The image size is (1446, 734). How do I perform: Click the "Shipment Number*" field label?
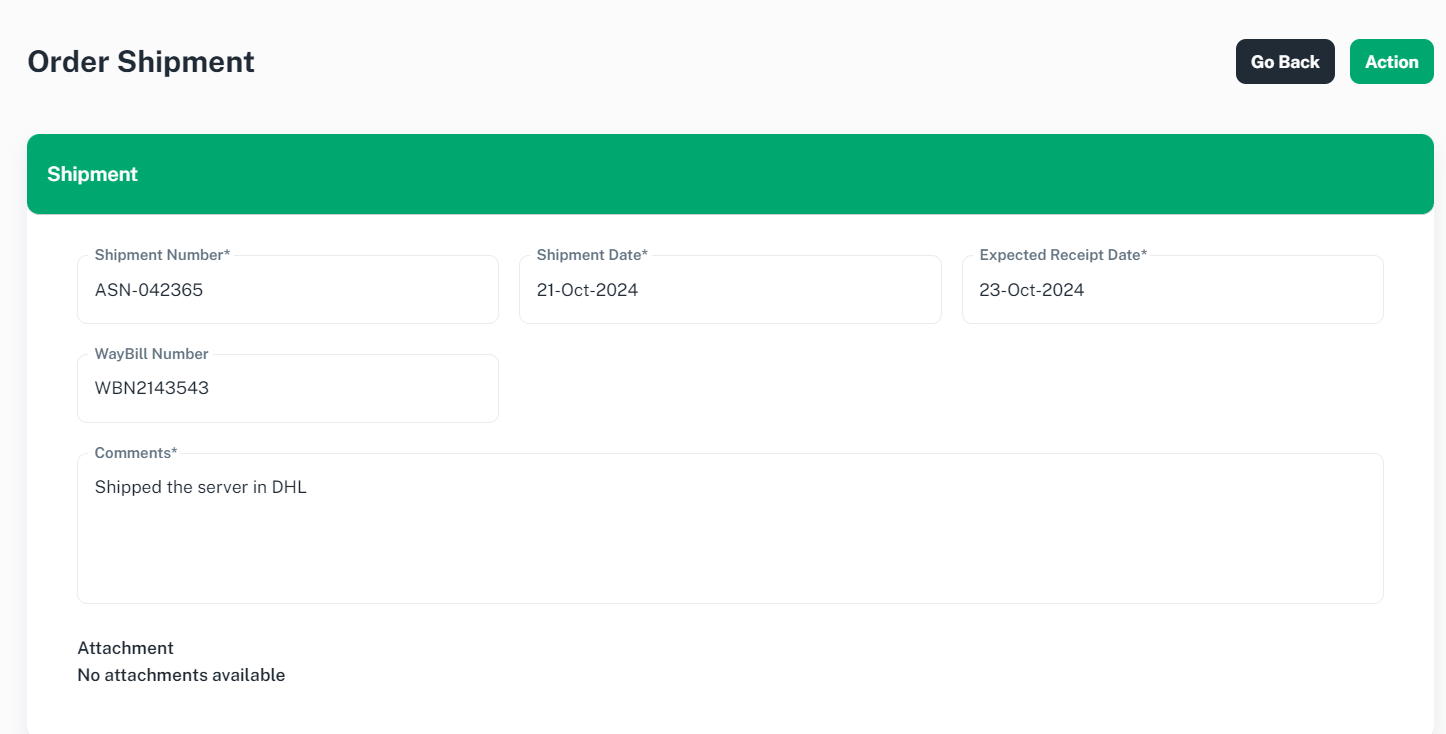point(162,255)
